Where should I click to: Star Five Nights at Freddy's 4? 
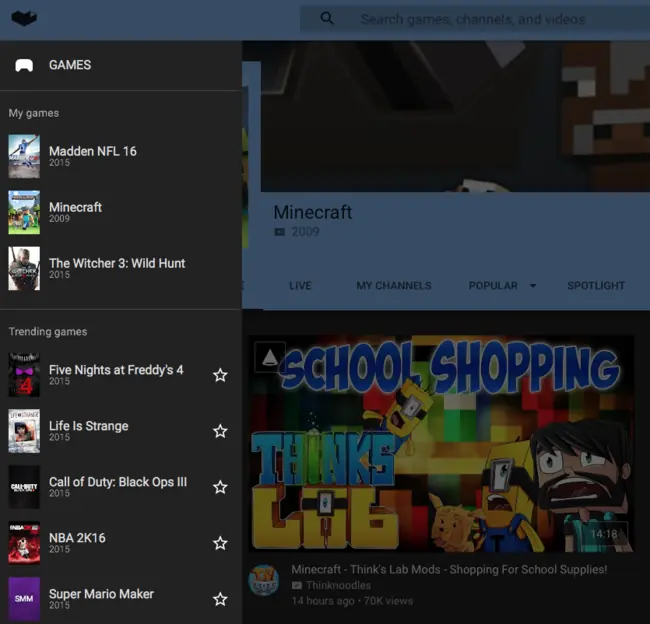220,375
